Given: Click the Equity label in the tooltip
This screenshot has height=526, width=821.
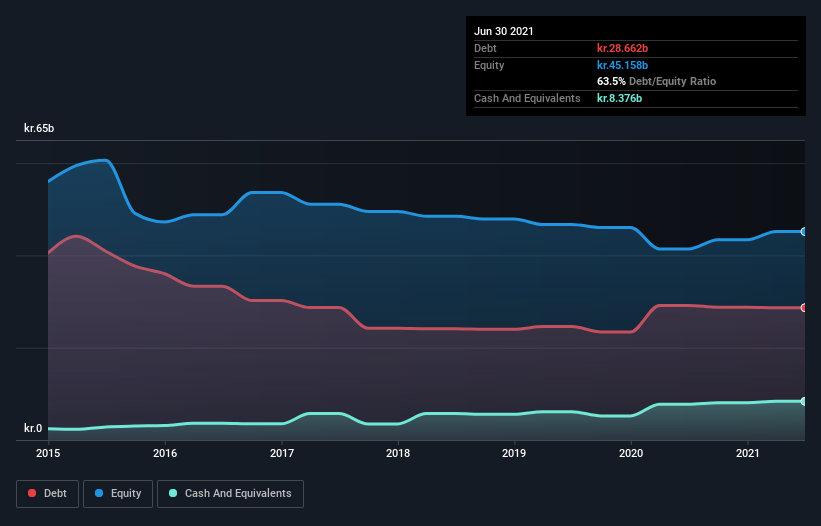Looking at the screenshot, I should click(489, 65).
